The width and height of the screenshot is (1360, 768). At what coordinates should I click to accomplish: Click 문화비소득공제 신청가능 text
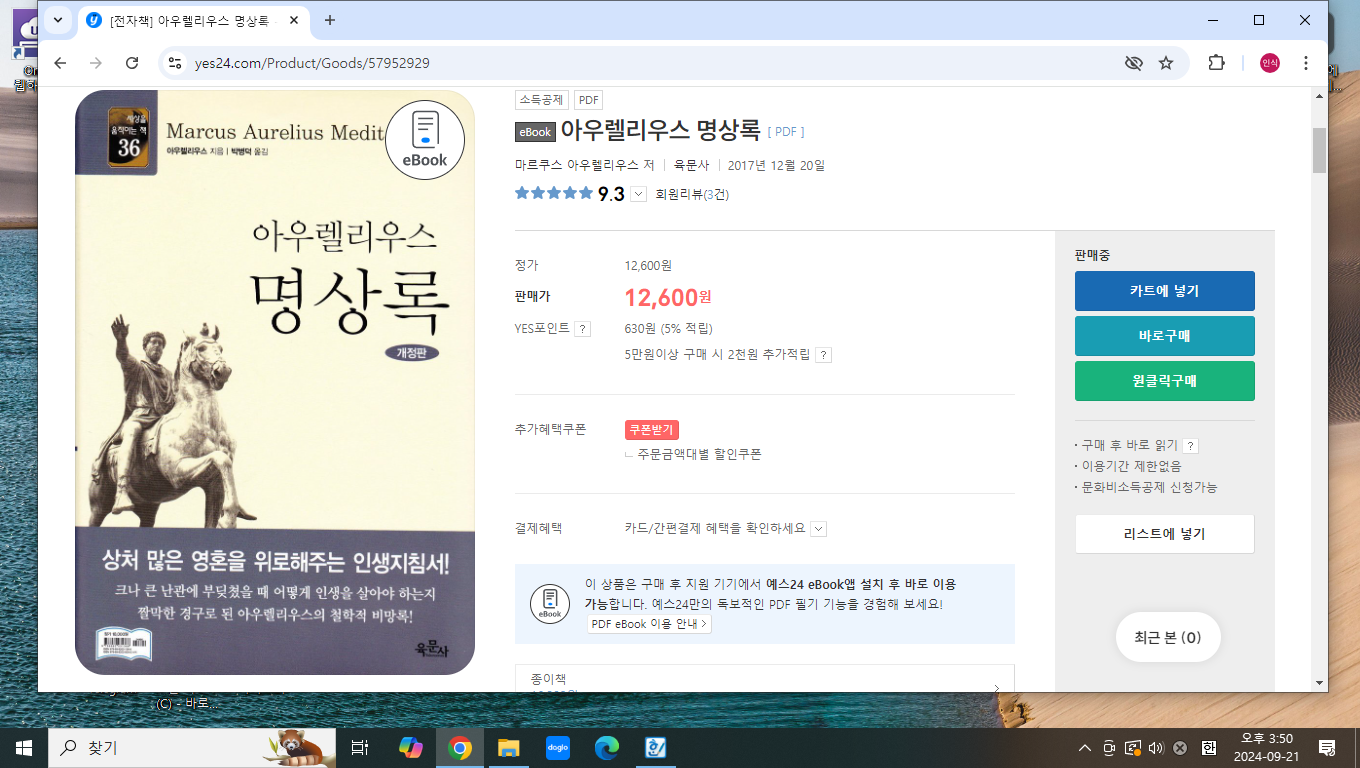[1149, 487]
